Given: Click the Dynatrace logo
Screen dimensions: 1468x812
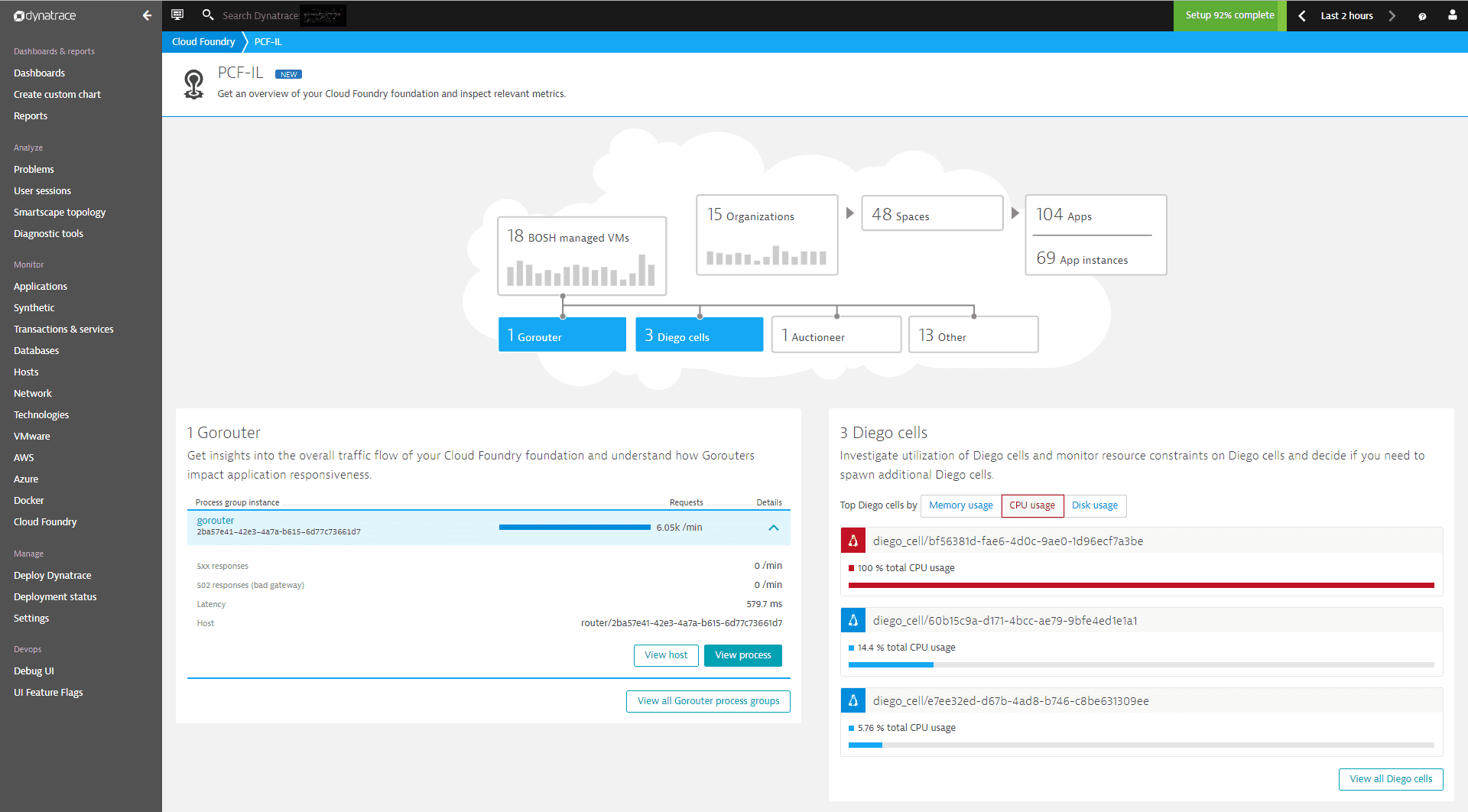Looking at the screenshot, I should (45, 15).
